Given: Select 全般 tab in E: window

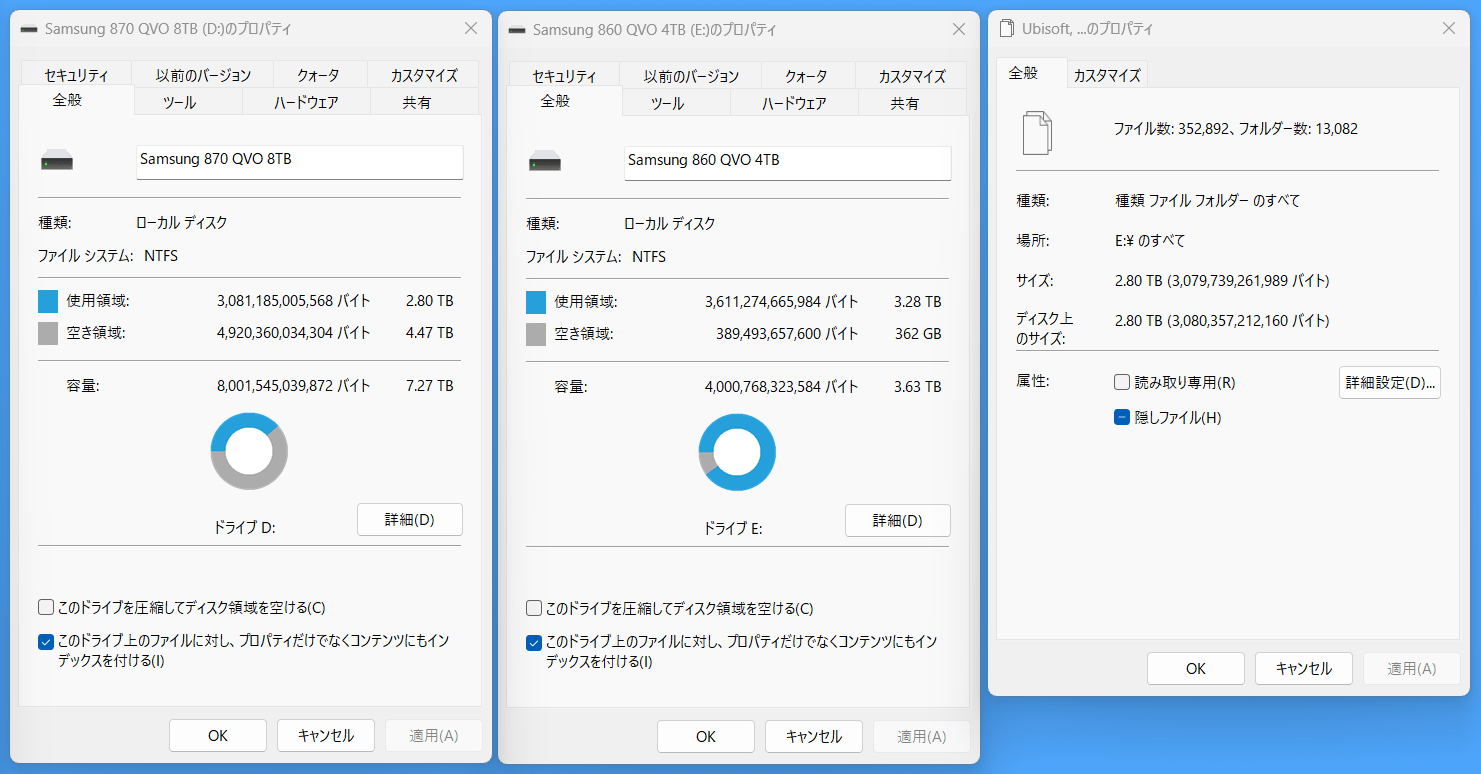Looking at the screenshot, I should pos(564,101).
